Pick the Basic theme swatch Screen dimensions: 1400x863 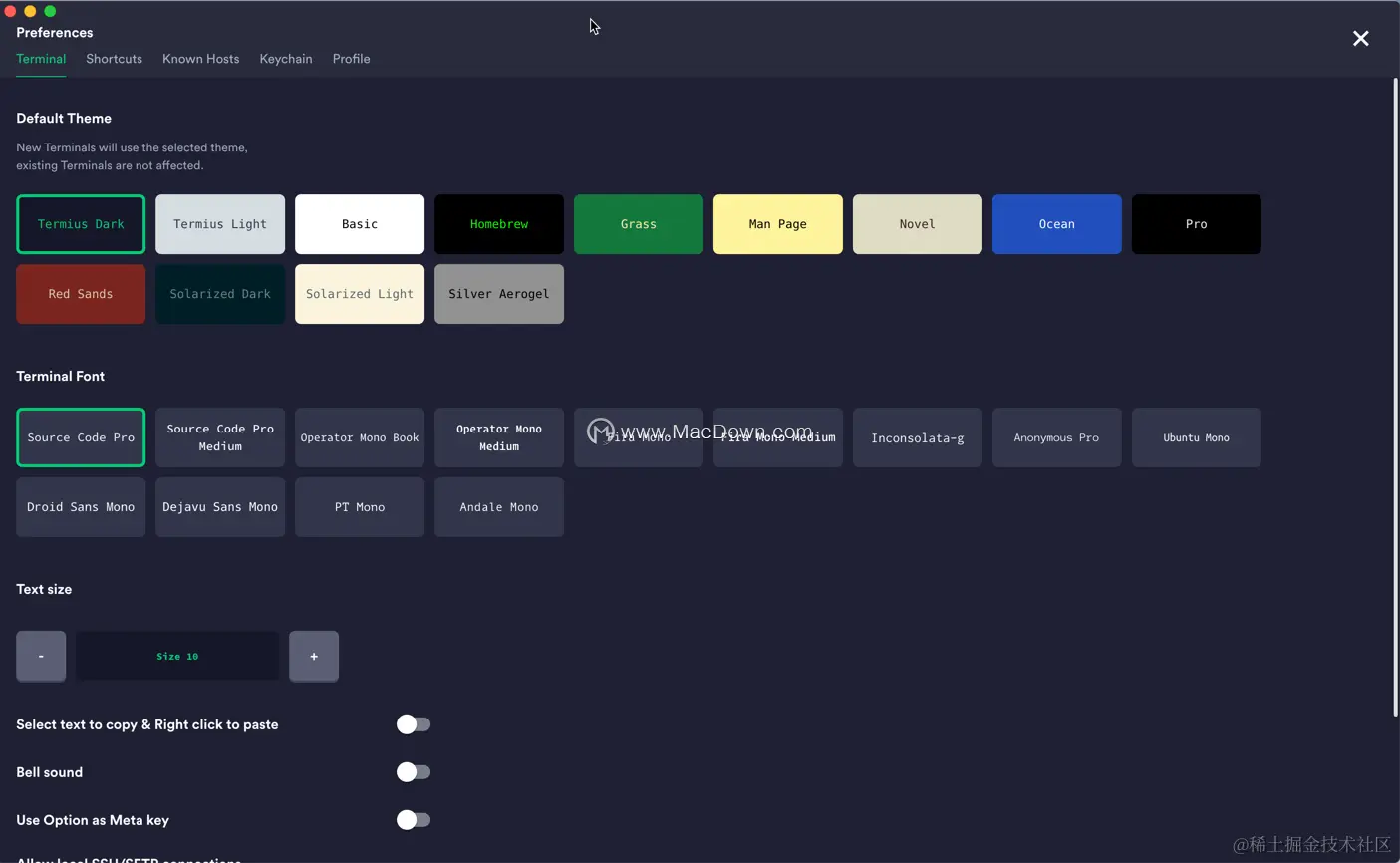coord(360,224)
